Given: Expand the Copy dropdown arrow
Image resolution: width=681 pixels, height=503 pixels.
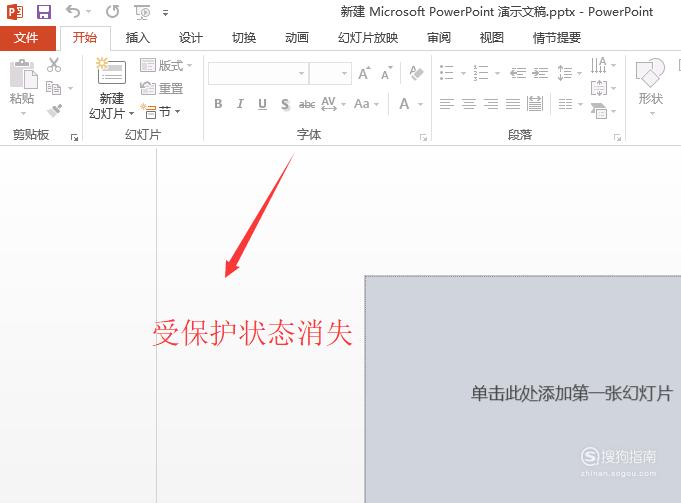Looking at the screenshot, I should click(70, 88).
